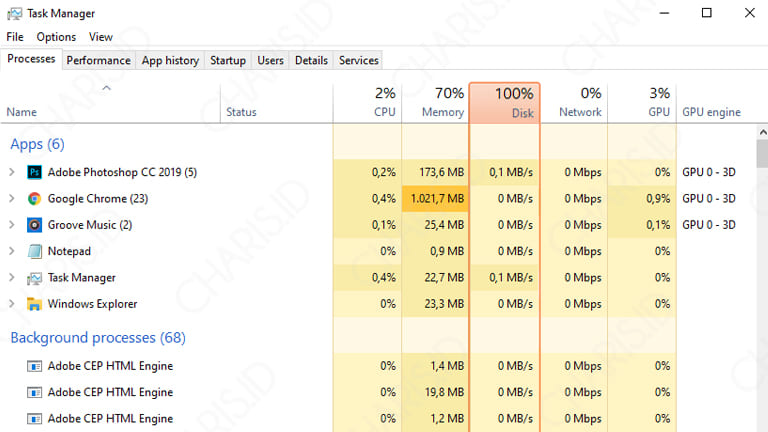Expand the Adobe Photoshop CC 2019 group

[x=12, y=172]
